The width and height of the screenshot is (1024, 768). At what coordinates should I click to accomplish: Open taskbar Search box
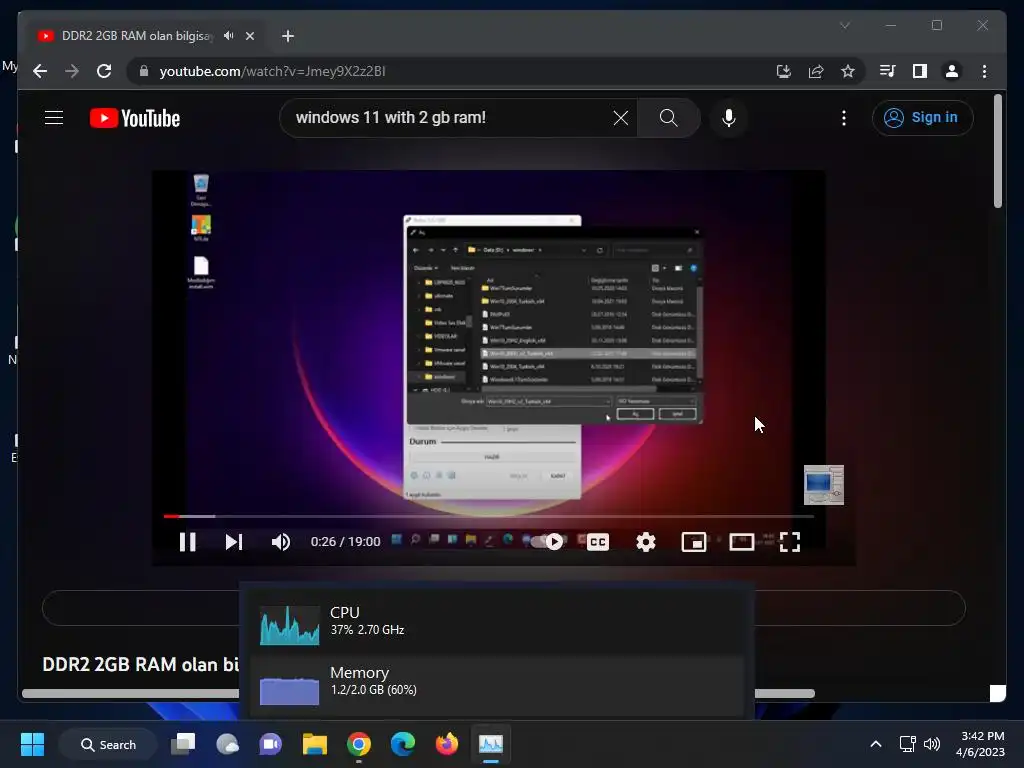coord(108,744)
